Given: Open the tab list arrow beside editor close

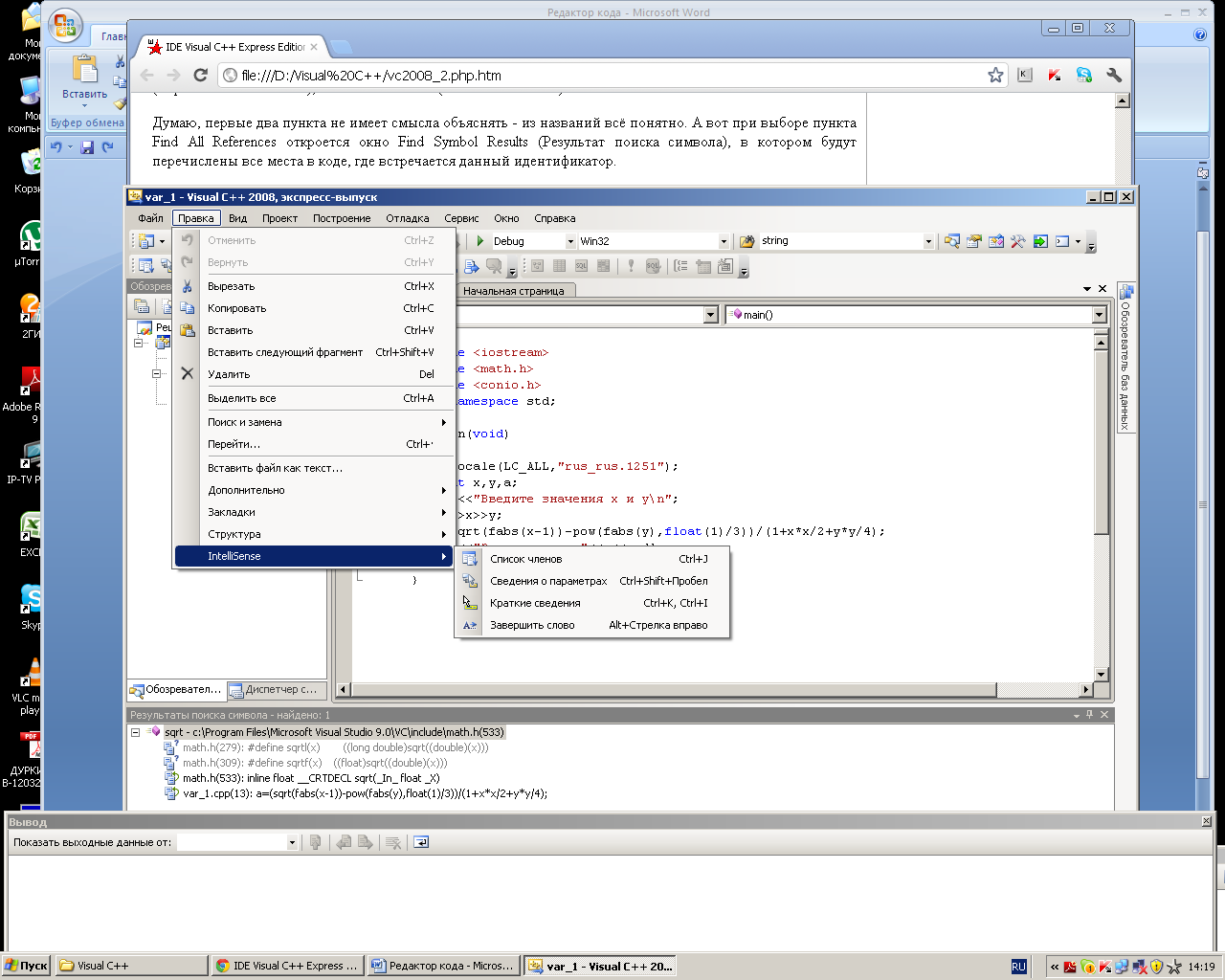Looking at the screenshot, I should pos(1087,289).
